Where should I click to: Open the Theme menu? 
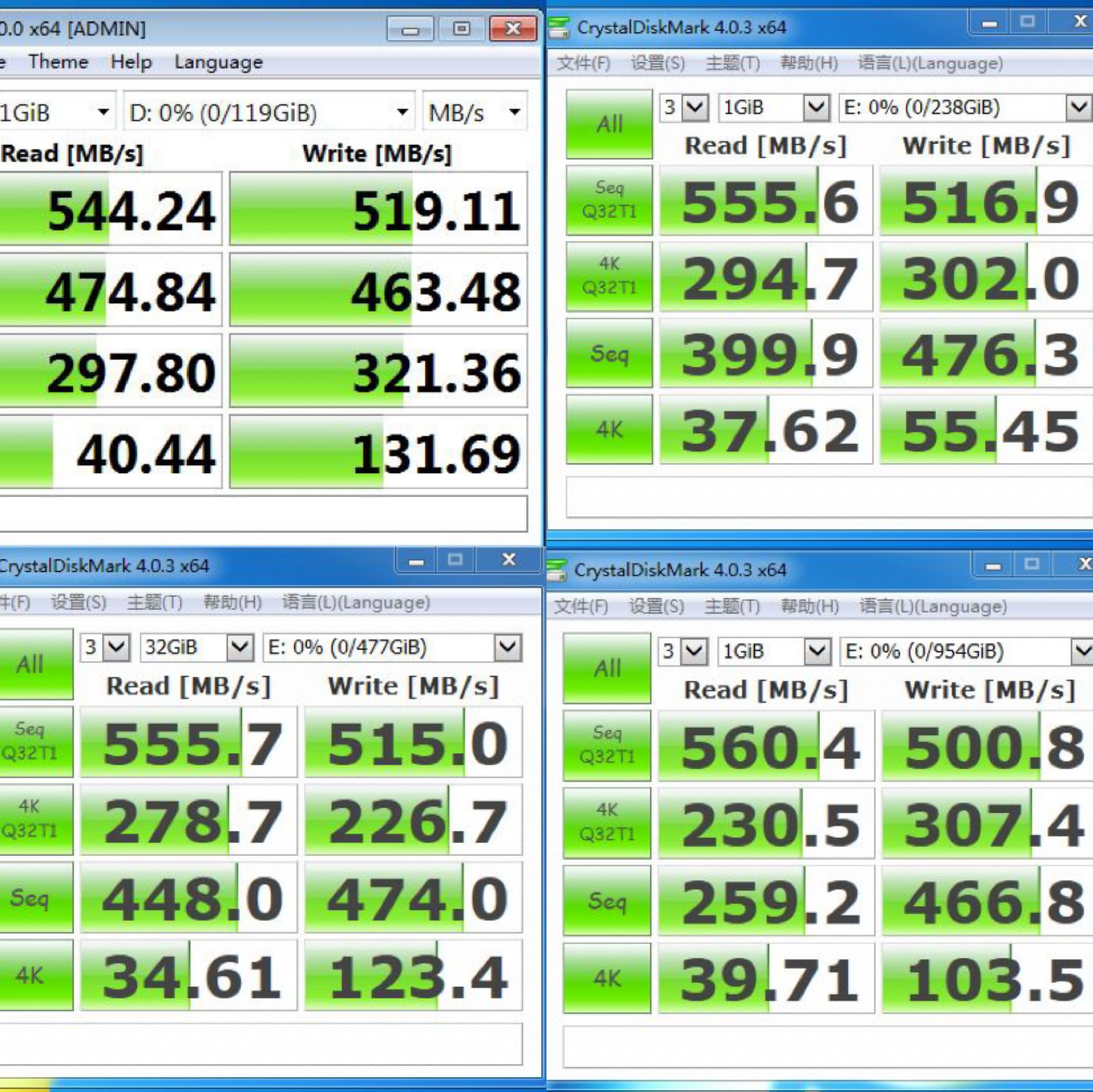[x=58, y=62]
